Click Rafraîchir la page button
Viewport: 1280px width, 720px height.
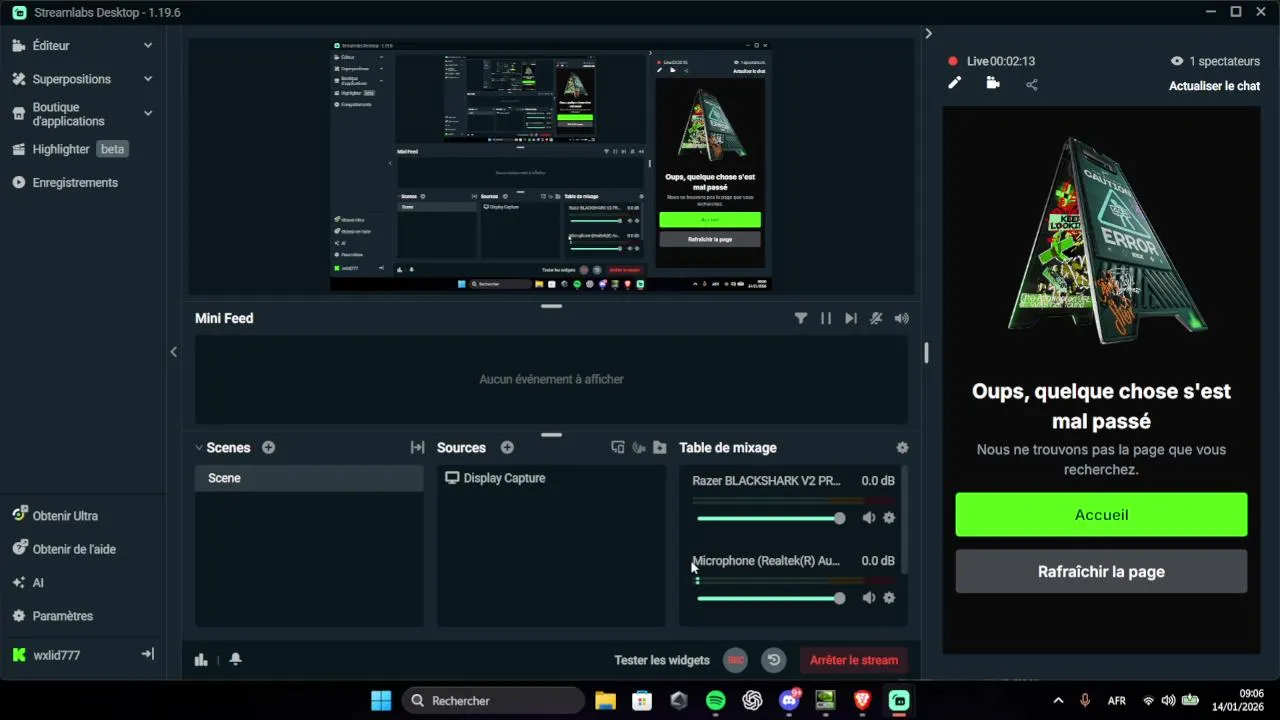pos(1101,572)
